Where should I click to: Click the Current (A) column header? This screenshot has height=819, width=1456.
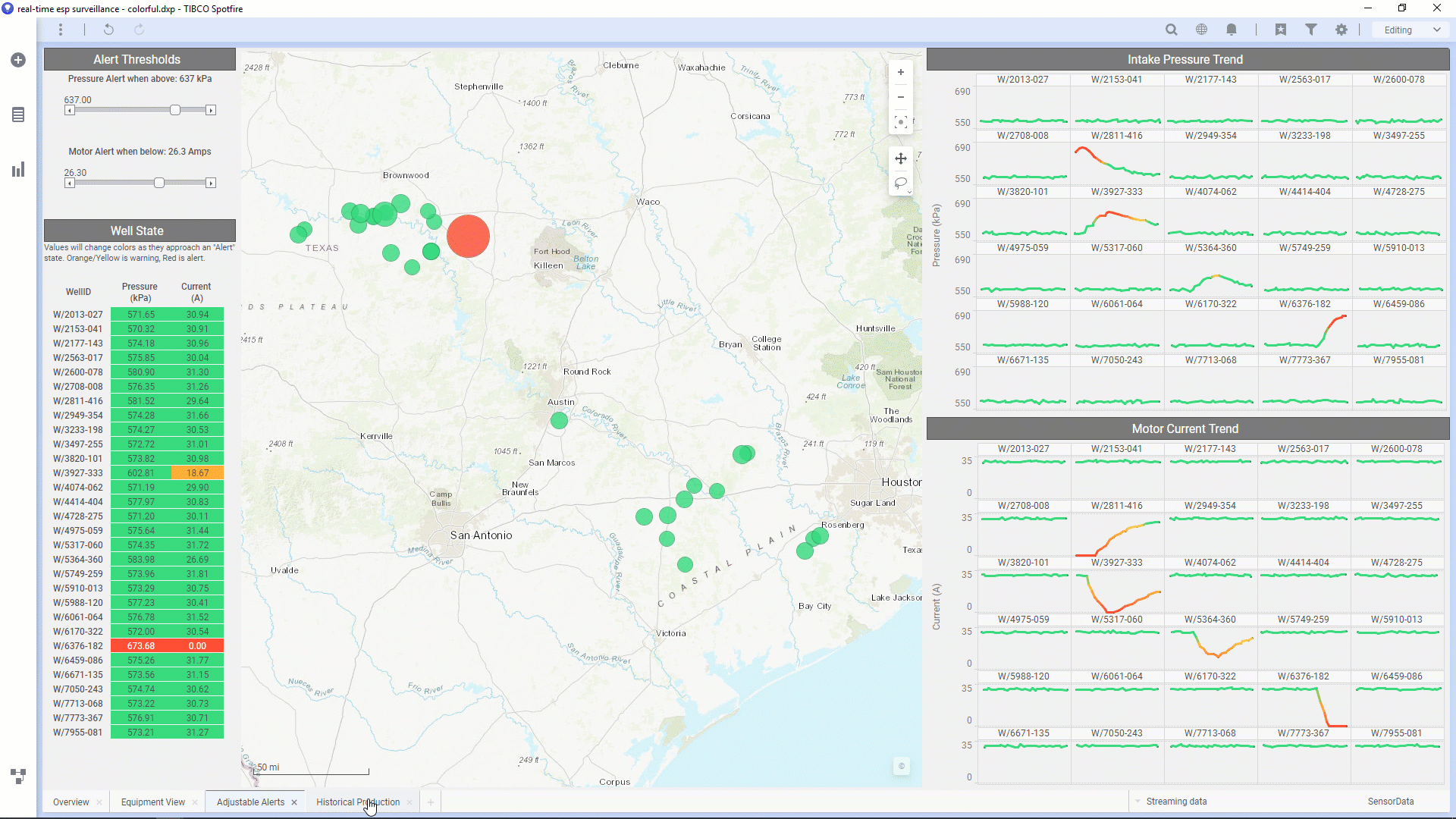(x=196, y=292)
